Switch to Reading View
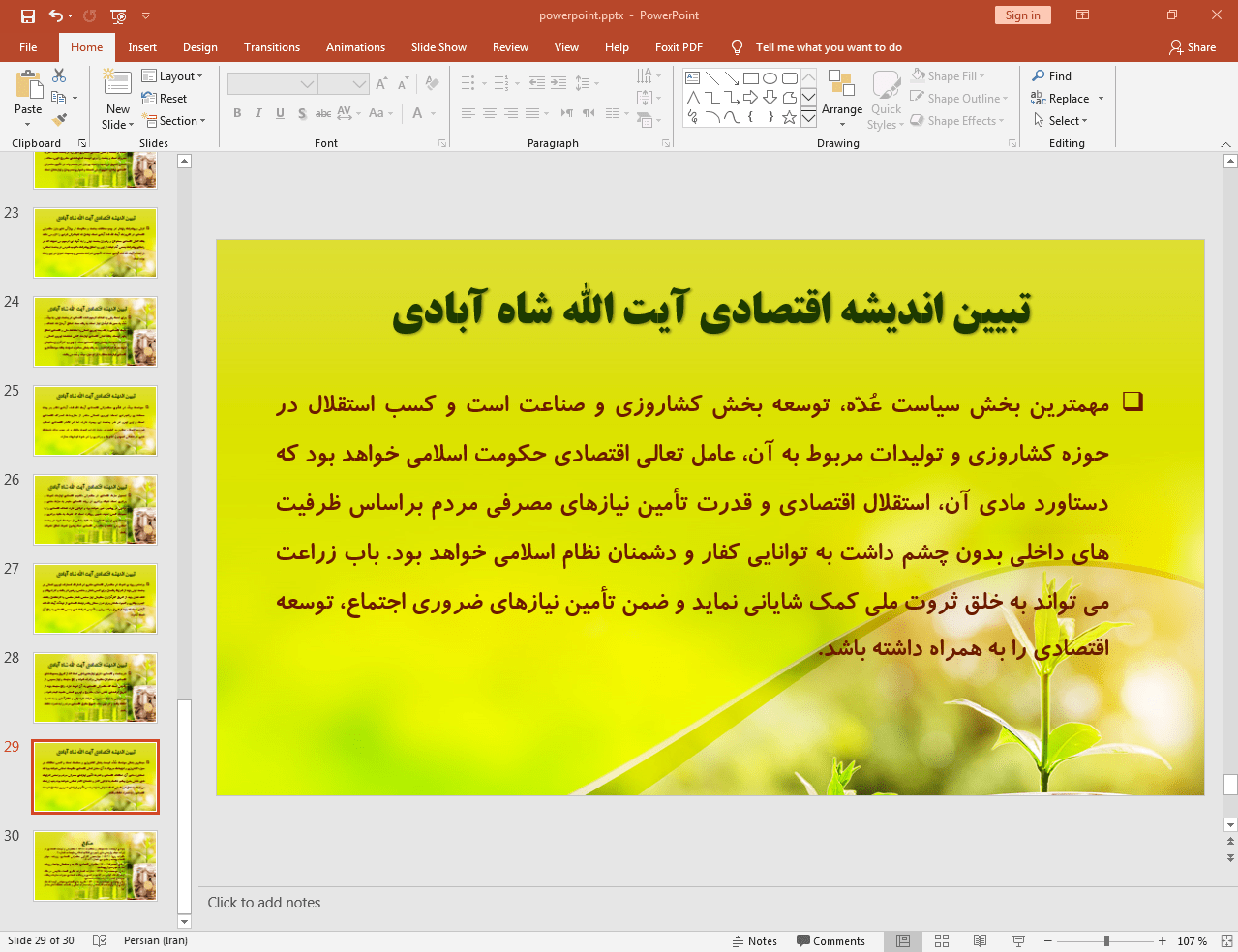The width and height of the screenshot is (1238, 952). [980, 941]
